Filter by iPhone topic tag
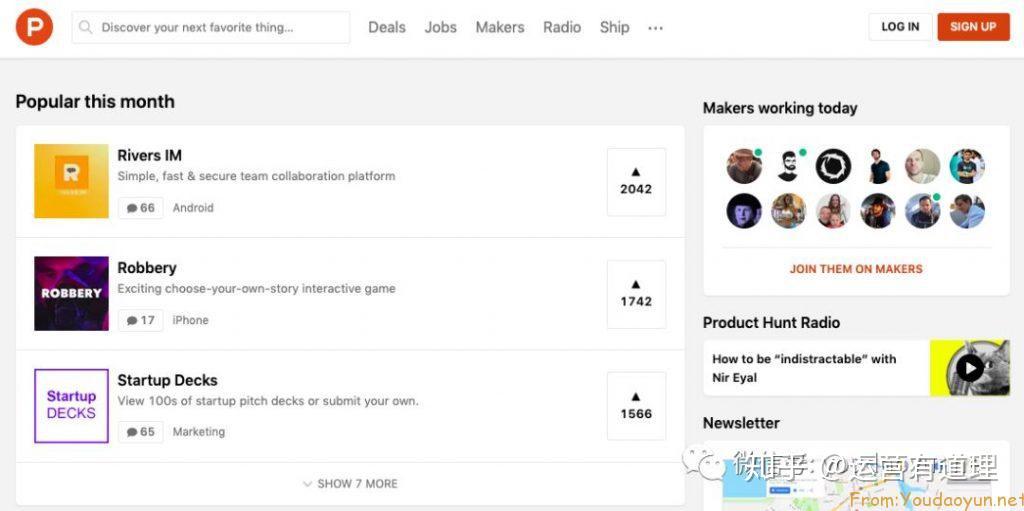 coord(190,320)
